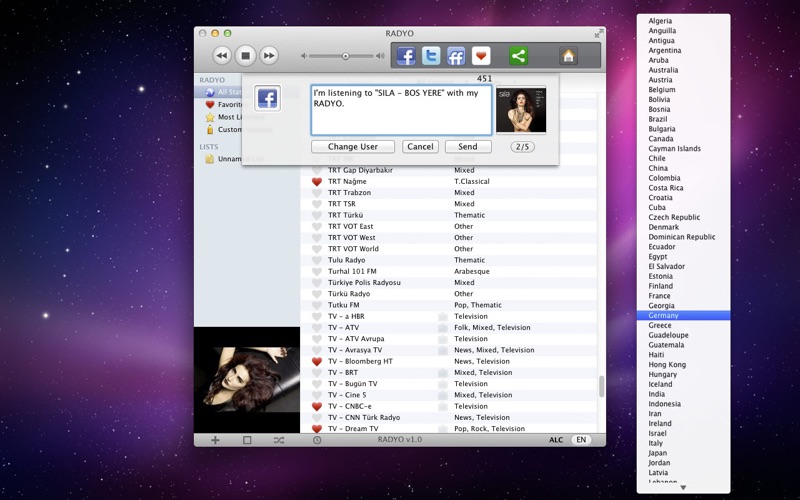Click the down arrow at country list bottom
800x500 pixels.
(683, 488)
